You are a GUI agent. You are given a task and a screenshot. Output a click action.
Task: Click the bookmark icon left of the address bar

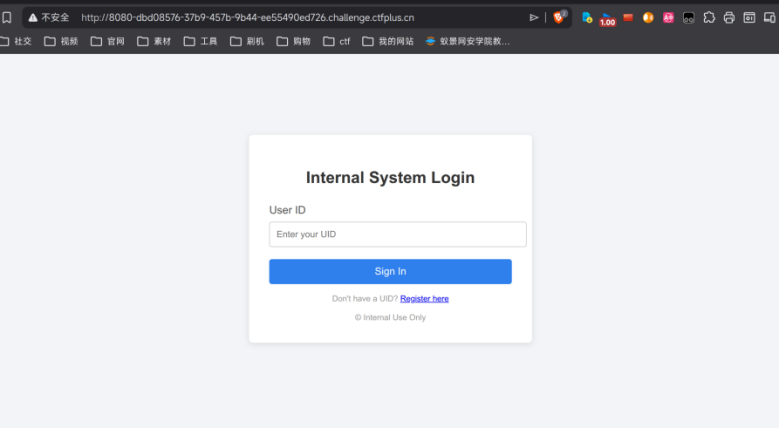coord(7,17)
